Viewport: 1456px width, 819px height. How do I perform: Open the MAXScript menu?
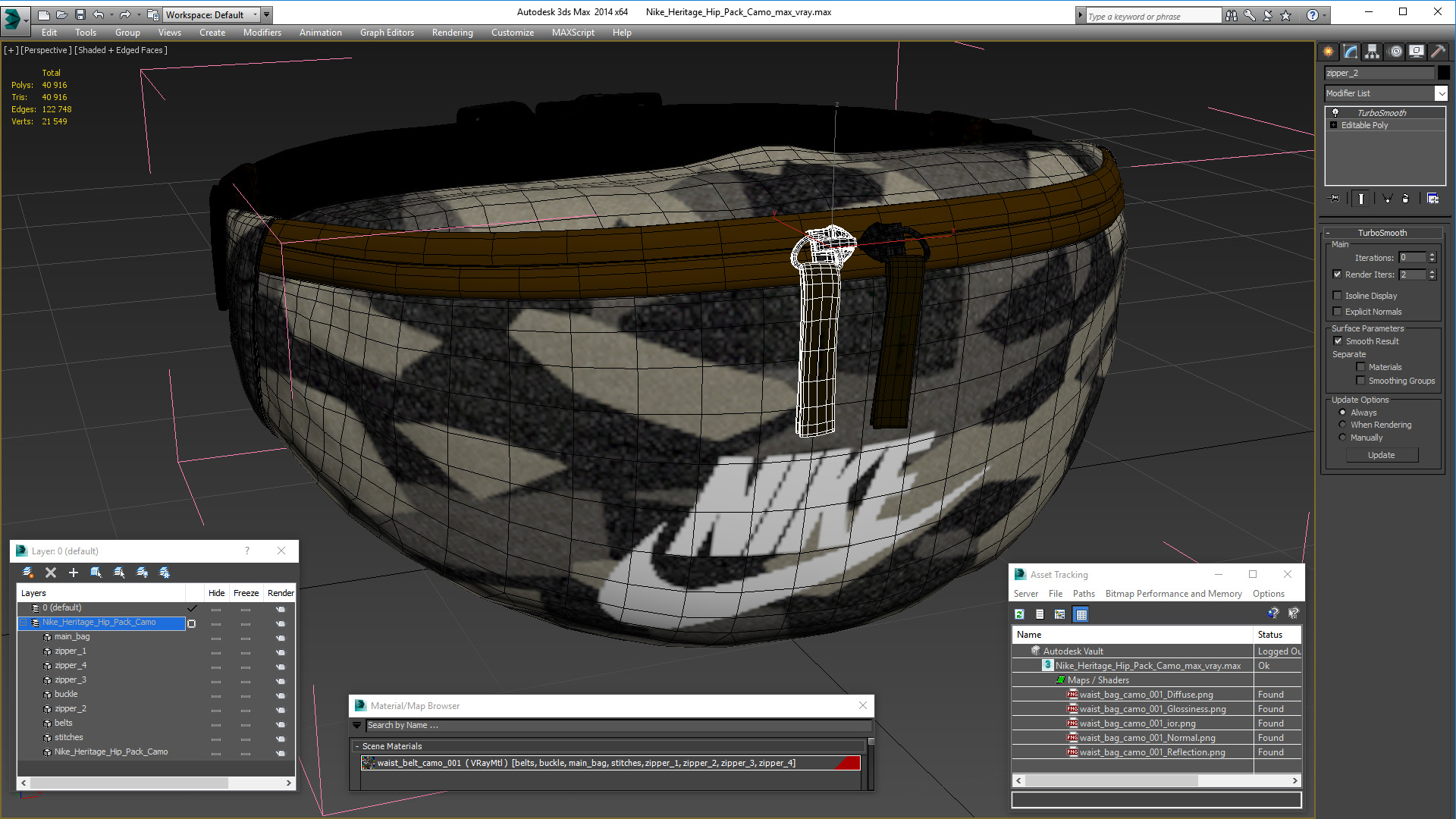573,33
